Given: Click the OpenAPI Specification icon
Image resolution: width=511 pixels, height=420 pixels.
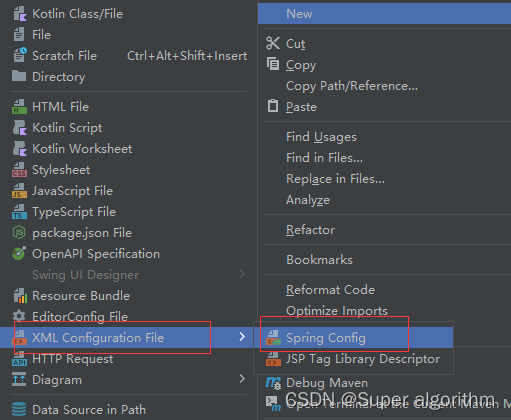Looking at the screenshot, I should click(19, 253).
